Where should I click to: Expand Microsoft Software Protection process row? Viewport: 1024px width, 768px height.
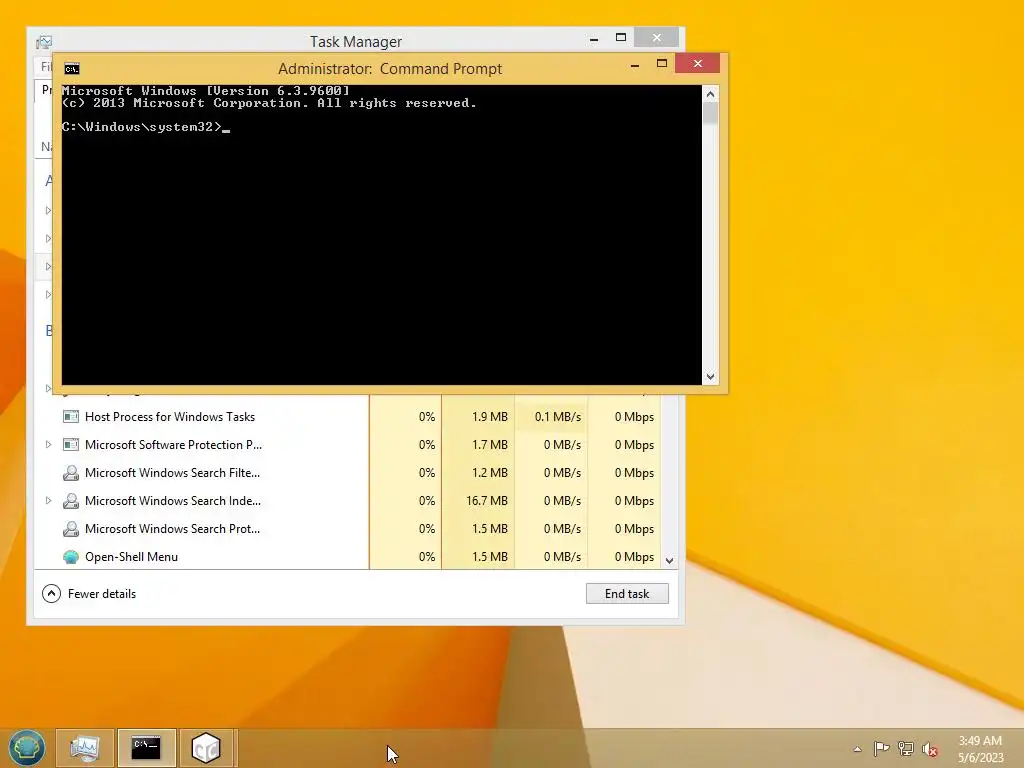point(48,445)
